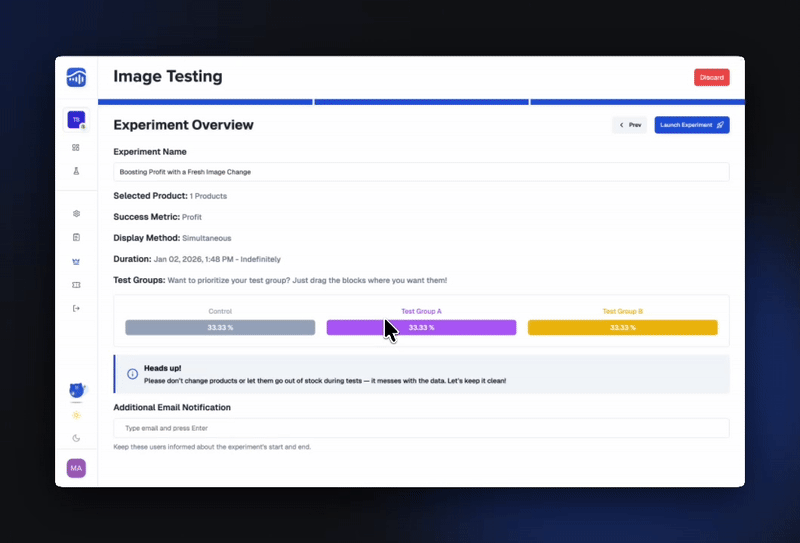Click the clipboard icon in sidebar

pyautogui.click(x=76, y=238)
